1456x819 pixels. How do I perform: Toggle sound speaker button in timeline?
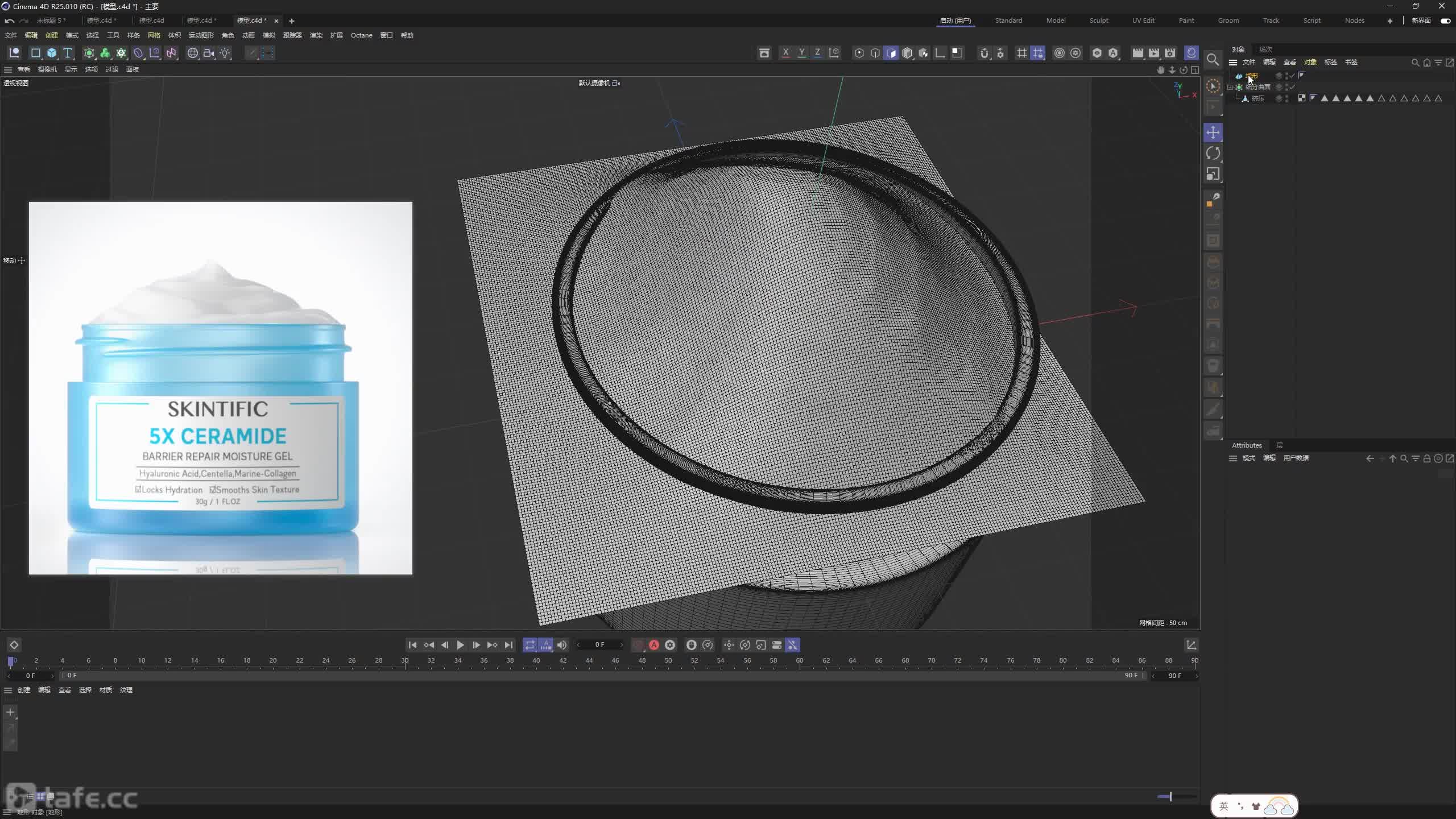coord(561,645)
